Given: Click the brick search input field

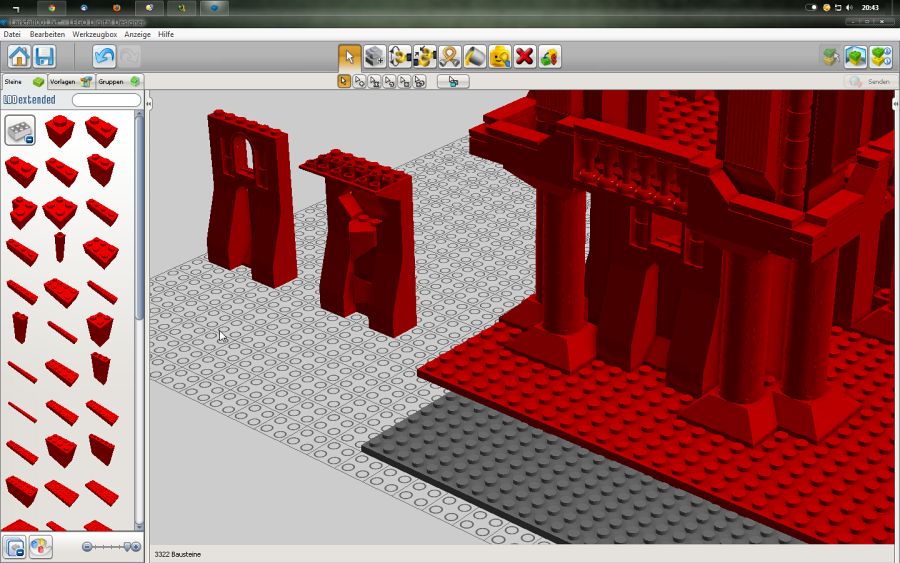Looking at the screenshot, I should pyautogui.click(x=106, y=100).
